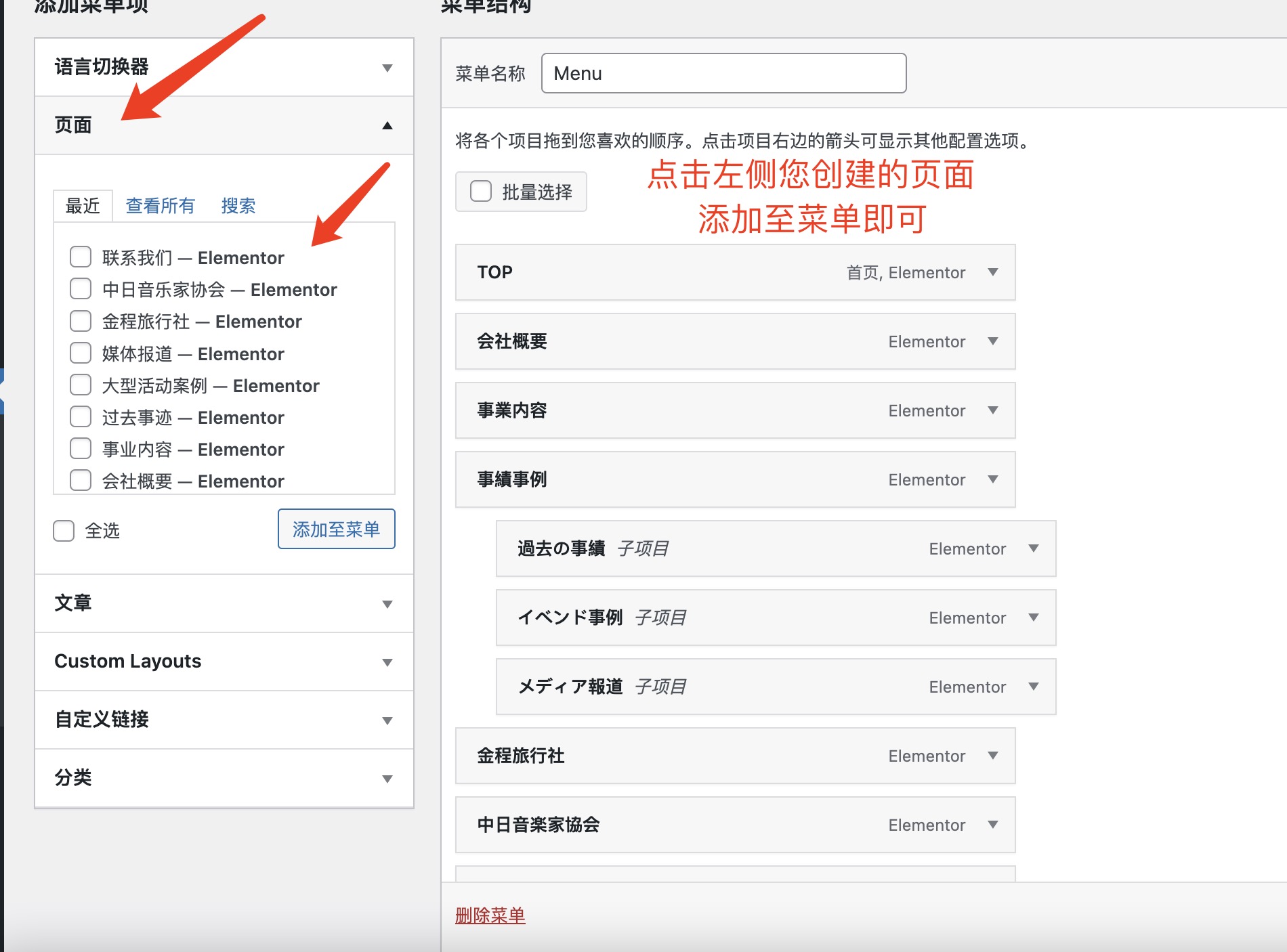Image resolution: width=1287 pixels, height=952 pixels.
Task: Open the 搜索 tab
Action: click(238, 206)
